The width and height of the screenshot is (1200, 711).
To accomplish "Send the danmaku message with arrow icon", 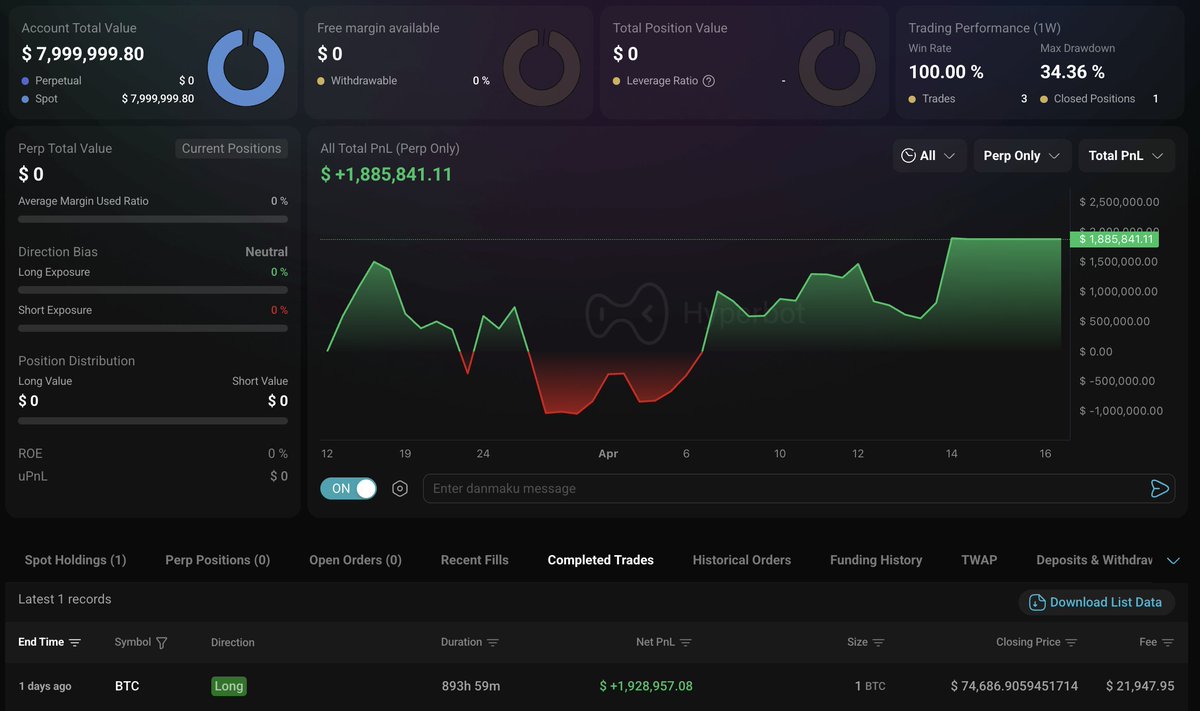I will pos(1159,489).
